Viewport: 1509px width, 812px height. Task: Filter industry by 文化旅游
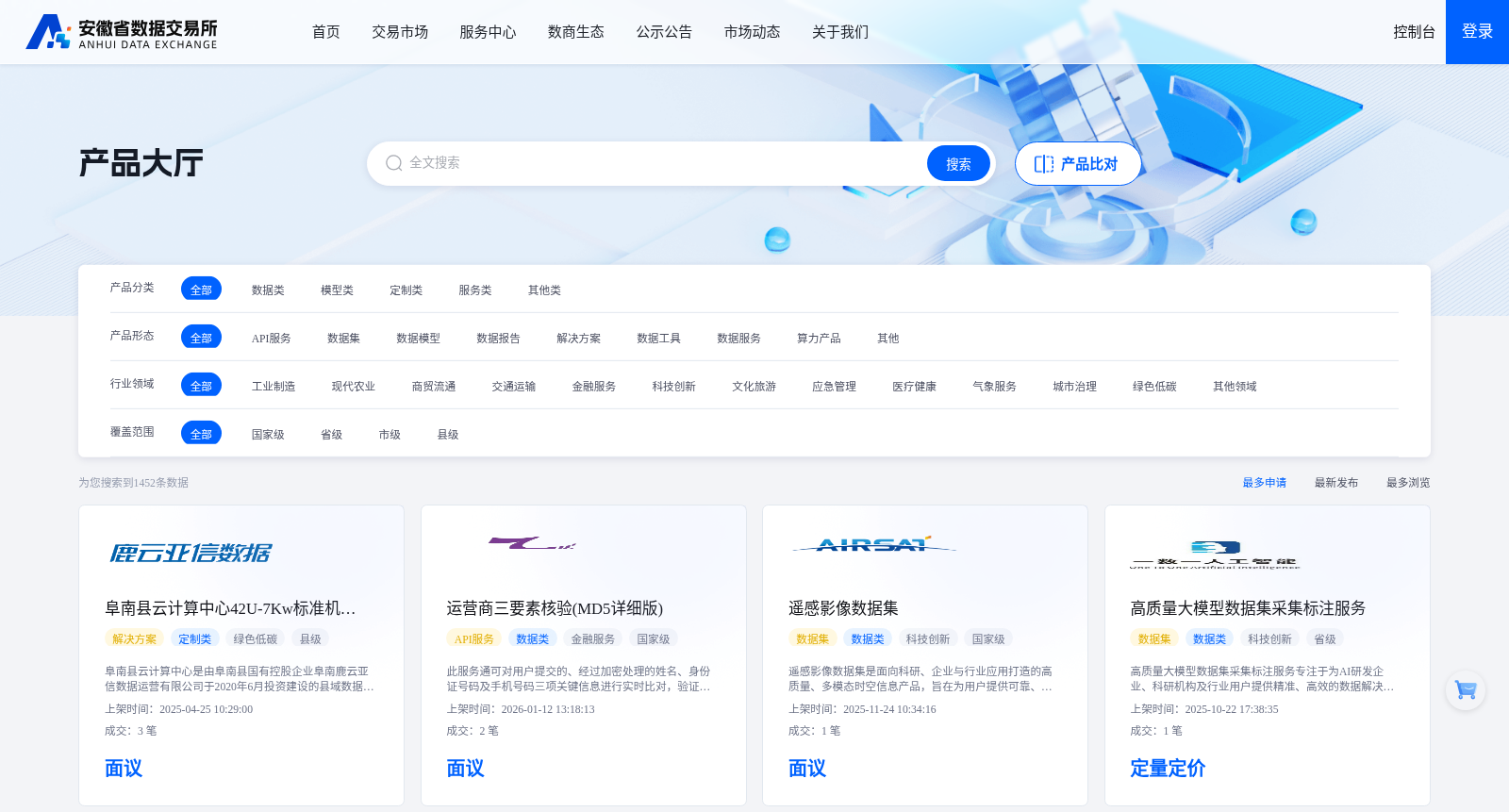754,386
